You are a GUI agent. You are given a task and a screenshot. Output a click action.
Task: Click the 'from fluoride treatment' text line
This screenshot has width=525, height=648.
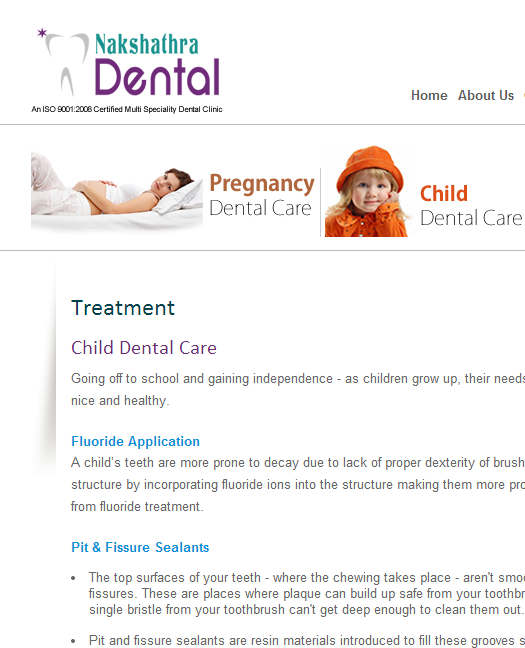pos(137,506)
